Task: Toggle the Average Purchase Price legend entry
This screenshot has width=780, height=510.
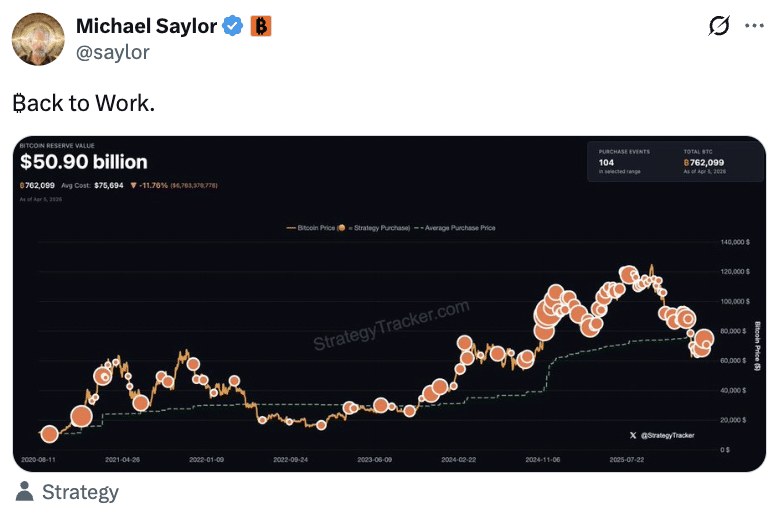Action: click(455, 228)
